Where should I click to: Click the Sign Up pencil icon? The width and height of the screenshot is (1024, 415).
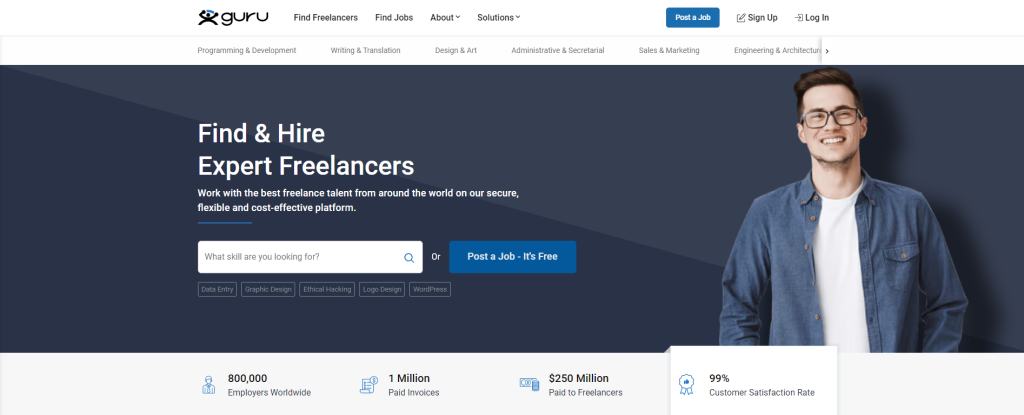tap(741, 18)
